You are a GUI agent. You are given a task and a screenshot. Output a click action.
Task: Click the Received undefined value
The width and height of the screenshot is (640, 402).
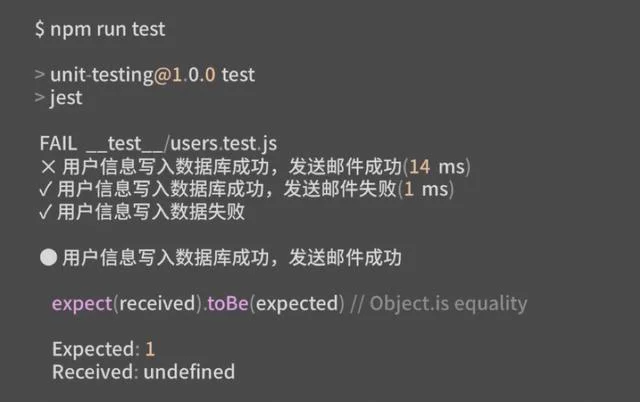point(189,372)
